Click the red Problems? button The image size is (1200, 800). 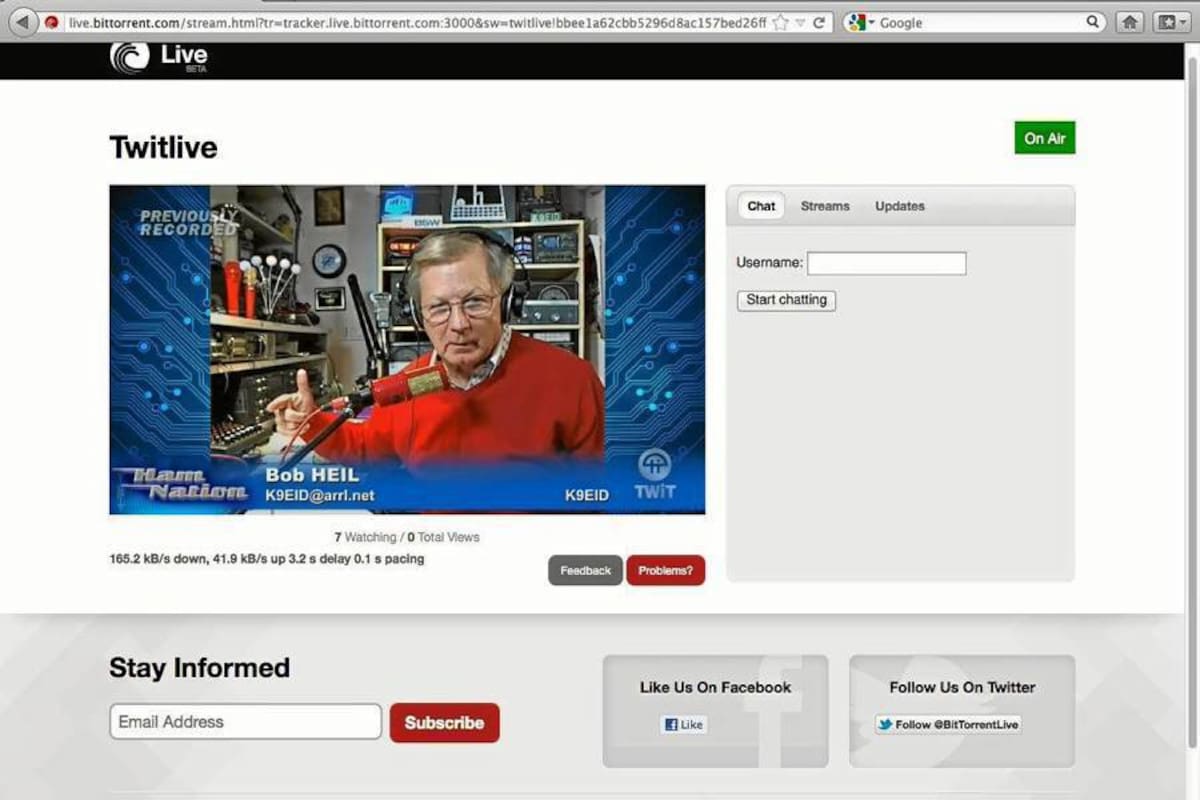coord(666,570)
